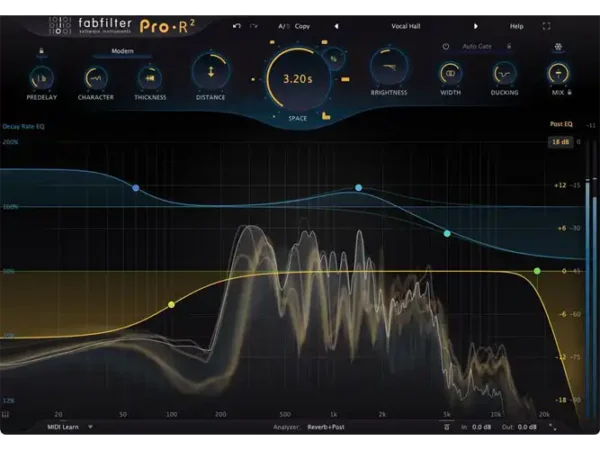
Task: Click the 500 frequency axis label
Action: tap(285, 414)
